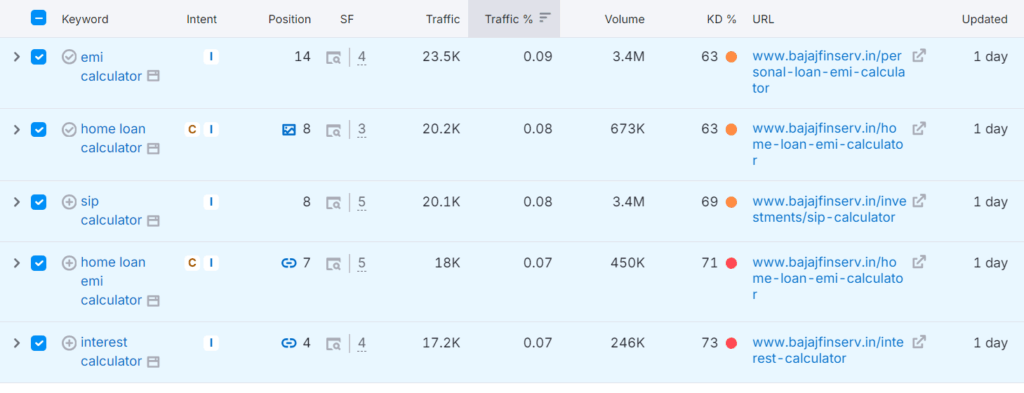This screenshot has height=393, width=1024.
Task: Click SF count 4 in emi calculator row
Action: tap(362, 57)
